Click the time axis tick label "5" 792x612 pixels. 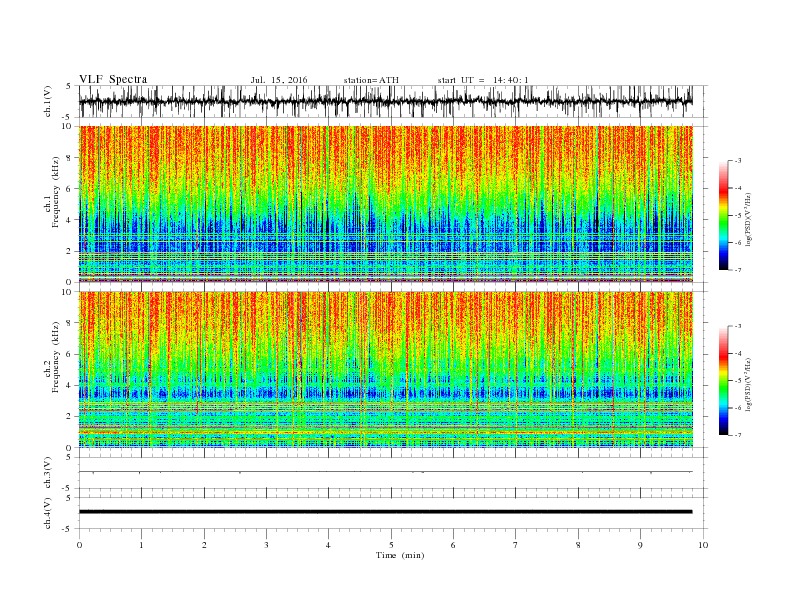click(391, 545)
